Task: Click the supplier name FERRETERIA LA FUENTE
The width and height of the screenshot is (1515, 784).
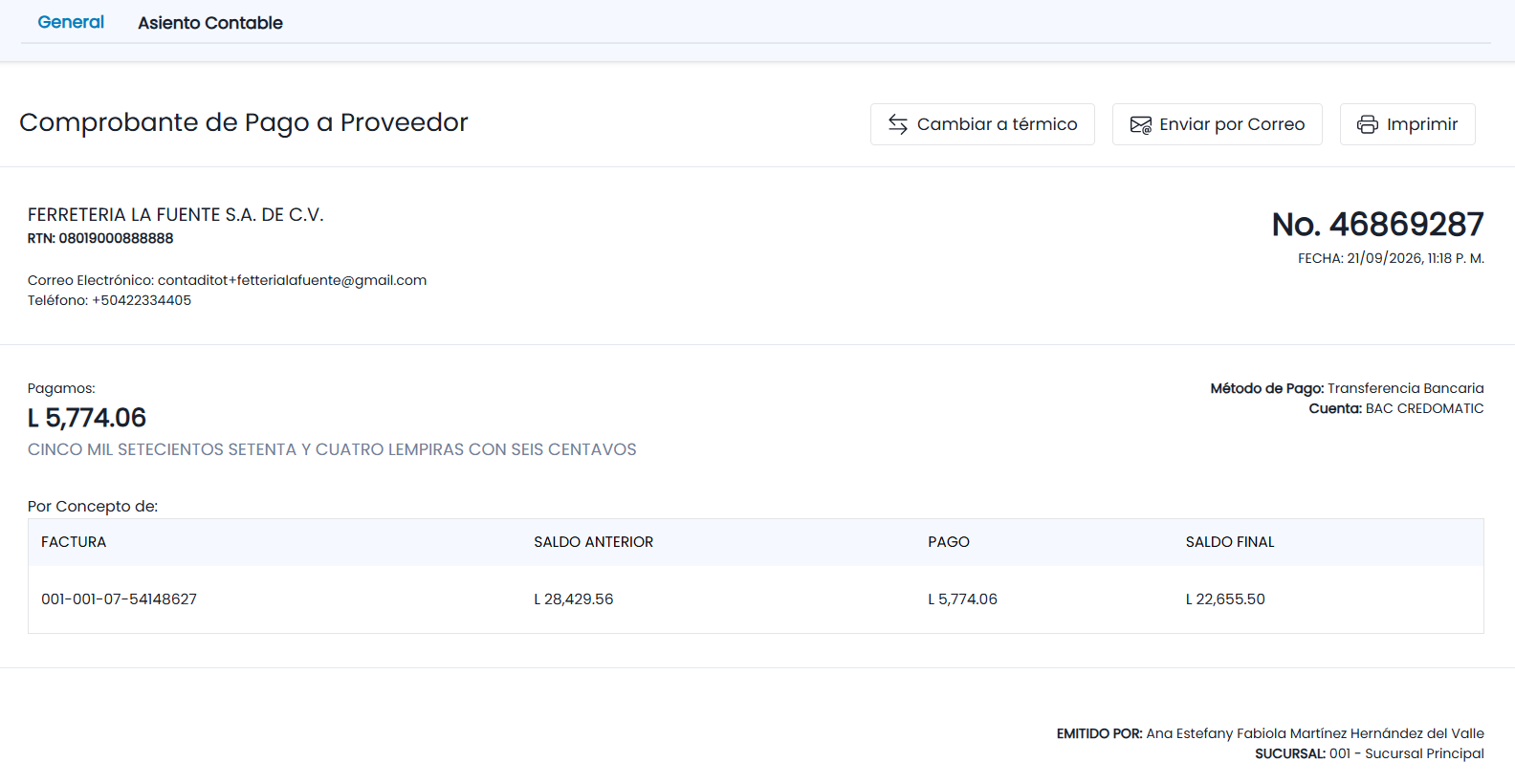Action: click(176, 215)
